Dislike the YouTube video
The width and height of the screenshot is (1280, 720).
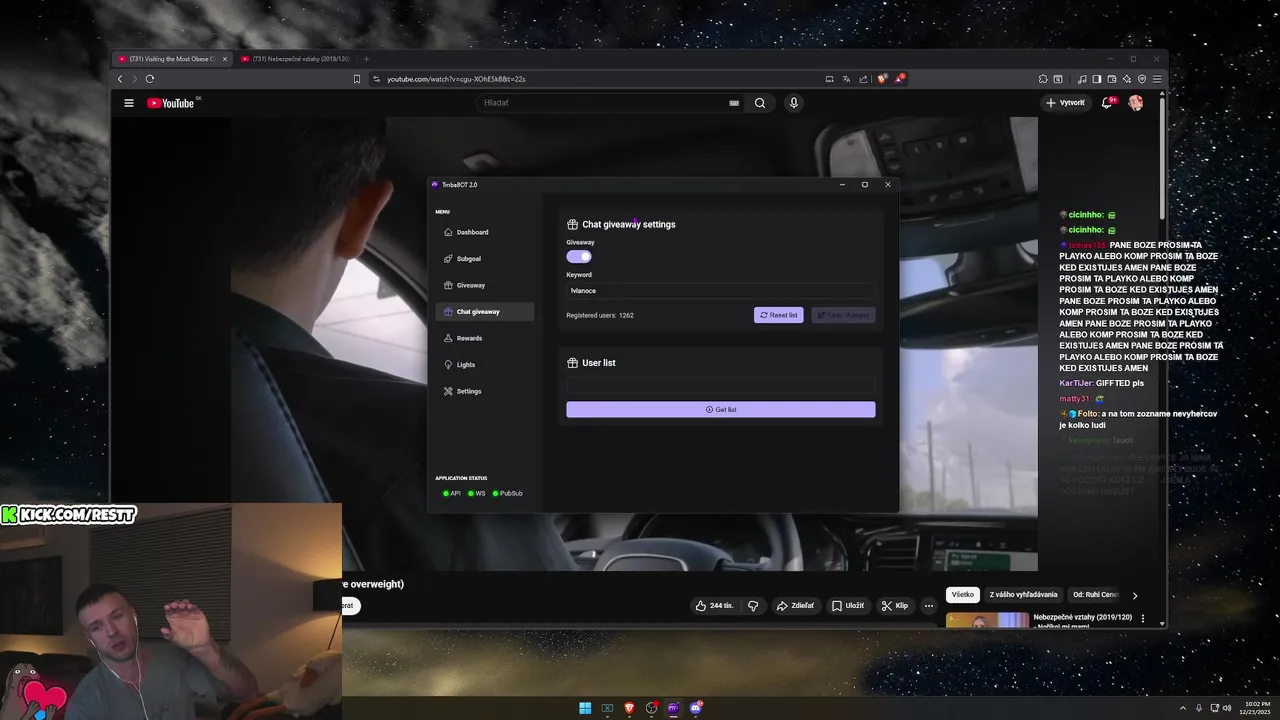click(x=753, y=605)
